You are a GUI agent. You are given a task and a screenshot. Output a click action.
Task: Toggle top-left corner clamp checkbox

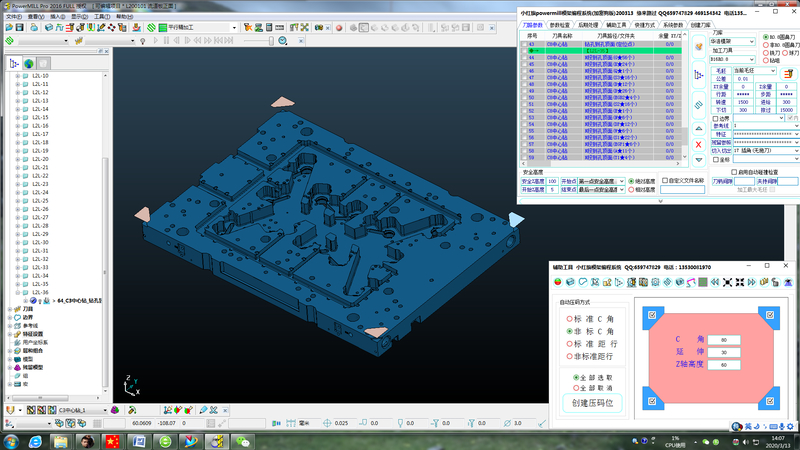[652, 315]
